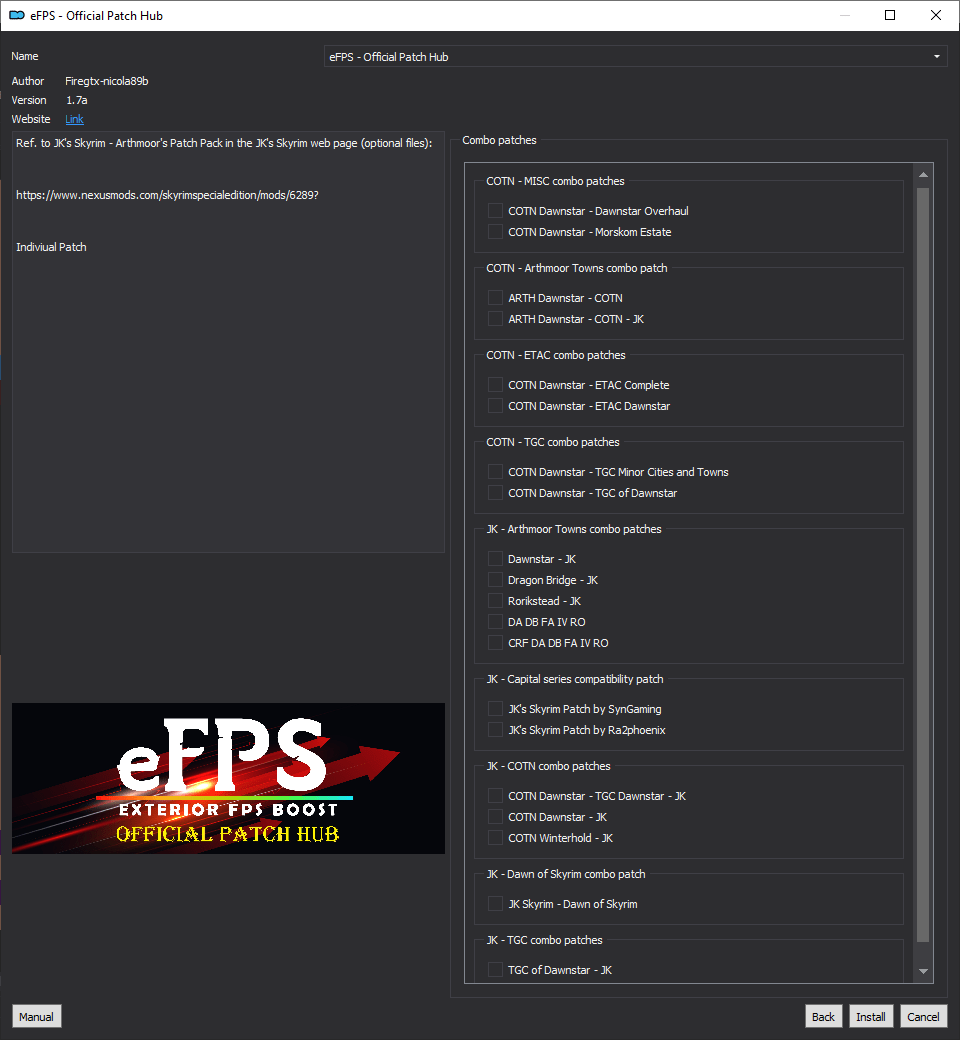Viewport: 960px width, 1040px height.
Task: Click scrollbar down arrow in patch list
Action: pos(923,971)
